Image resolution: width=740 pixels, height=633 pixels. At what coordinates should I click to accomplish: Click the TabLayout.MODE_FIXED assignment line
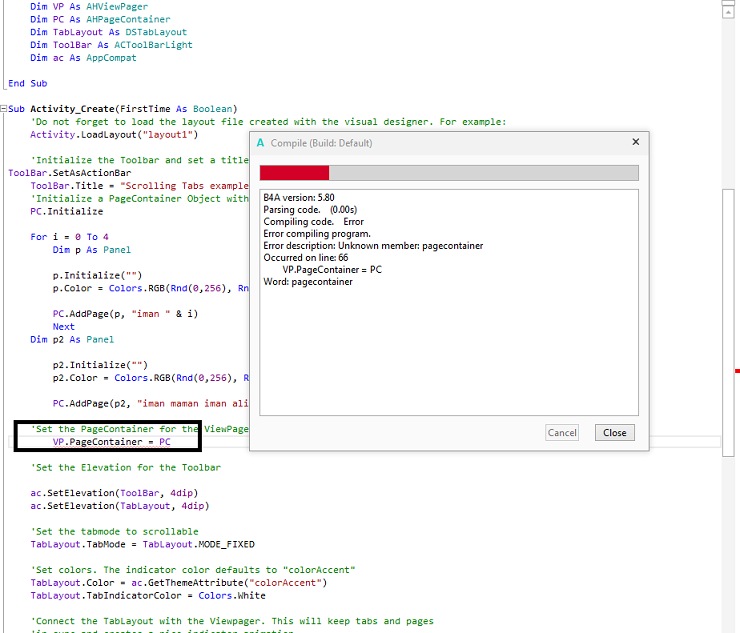142,544
